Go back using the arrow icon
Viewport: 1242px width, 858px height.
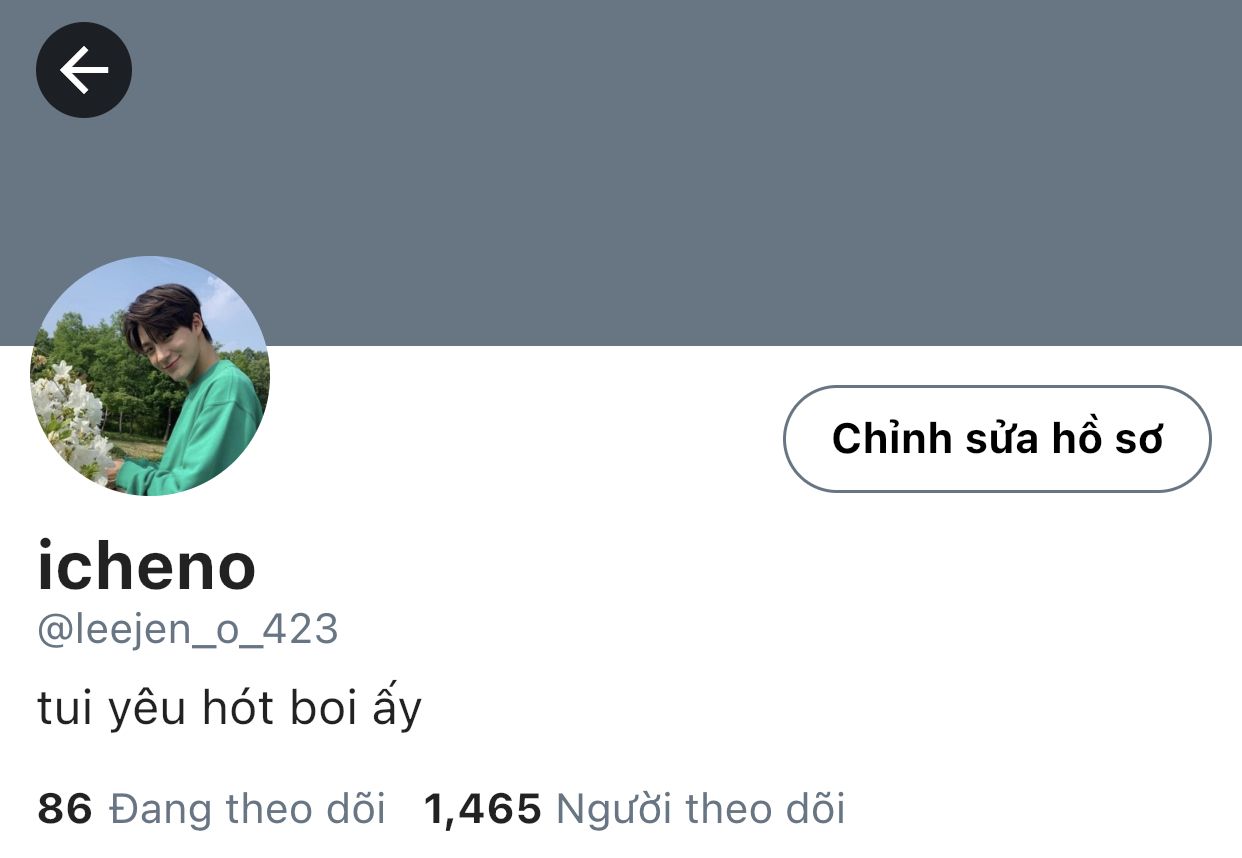pyautogui.click(x=84, y=70)
